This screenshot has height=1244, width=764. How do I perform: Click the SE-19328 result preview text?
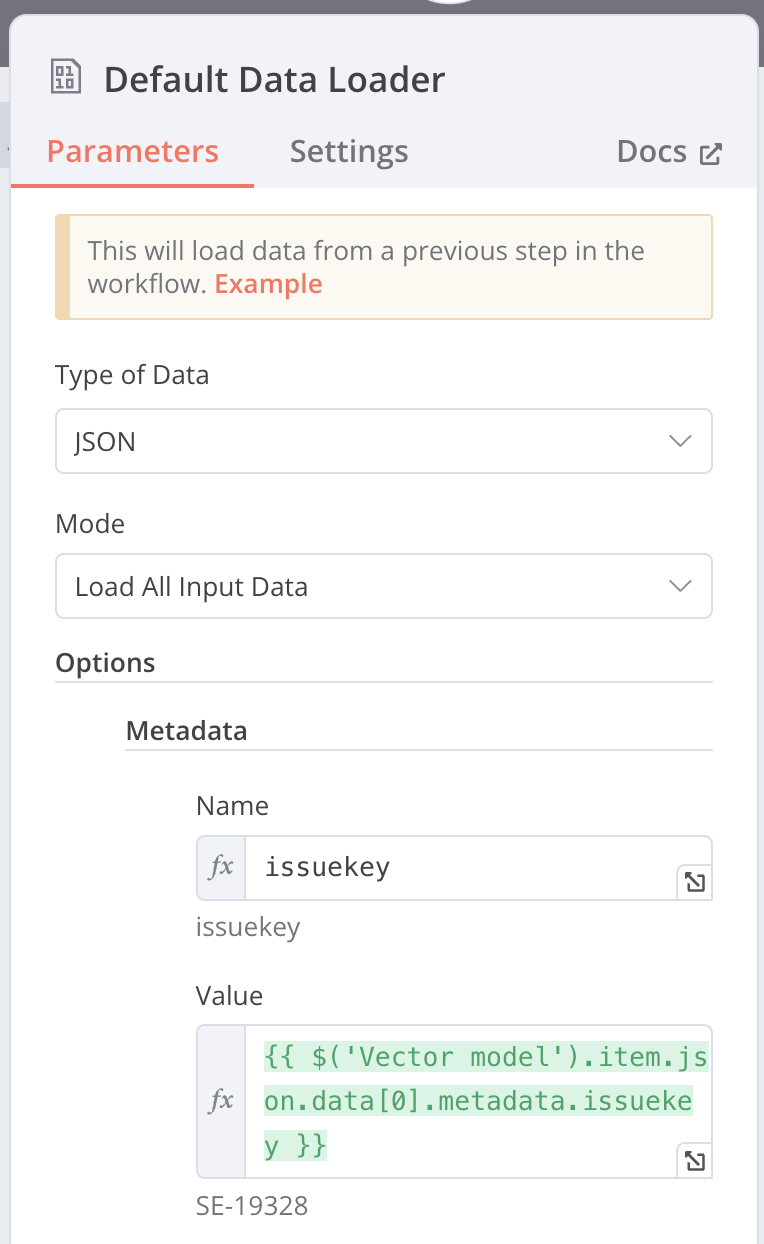tap(252, 1206)
